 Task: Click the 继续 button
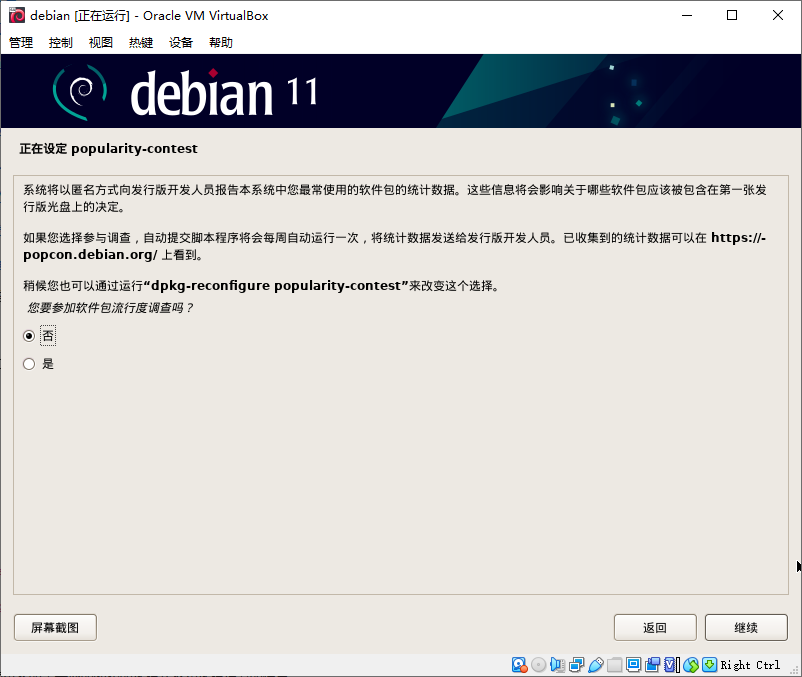coord(746,627)
